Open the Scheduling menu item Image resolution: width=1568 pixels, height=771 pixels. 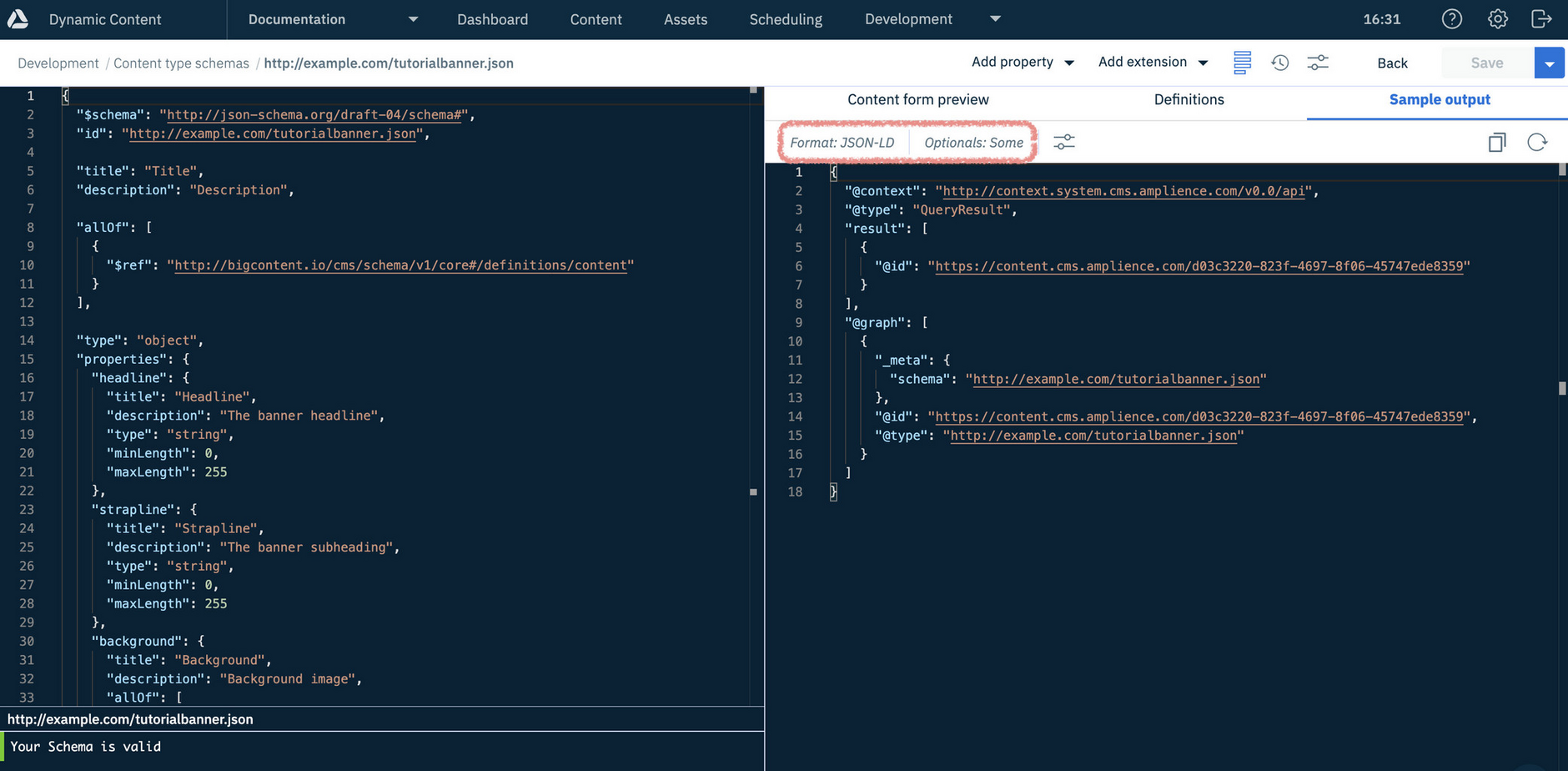(786, 19)
